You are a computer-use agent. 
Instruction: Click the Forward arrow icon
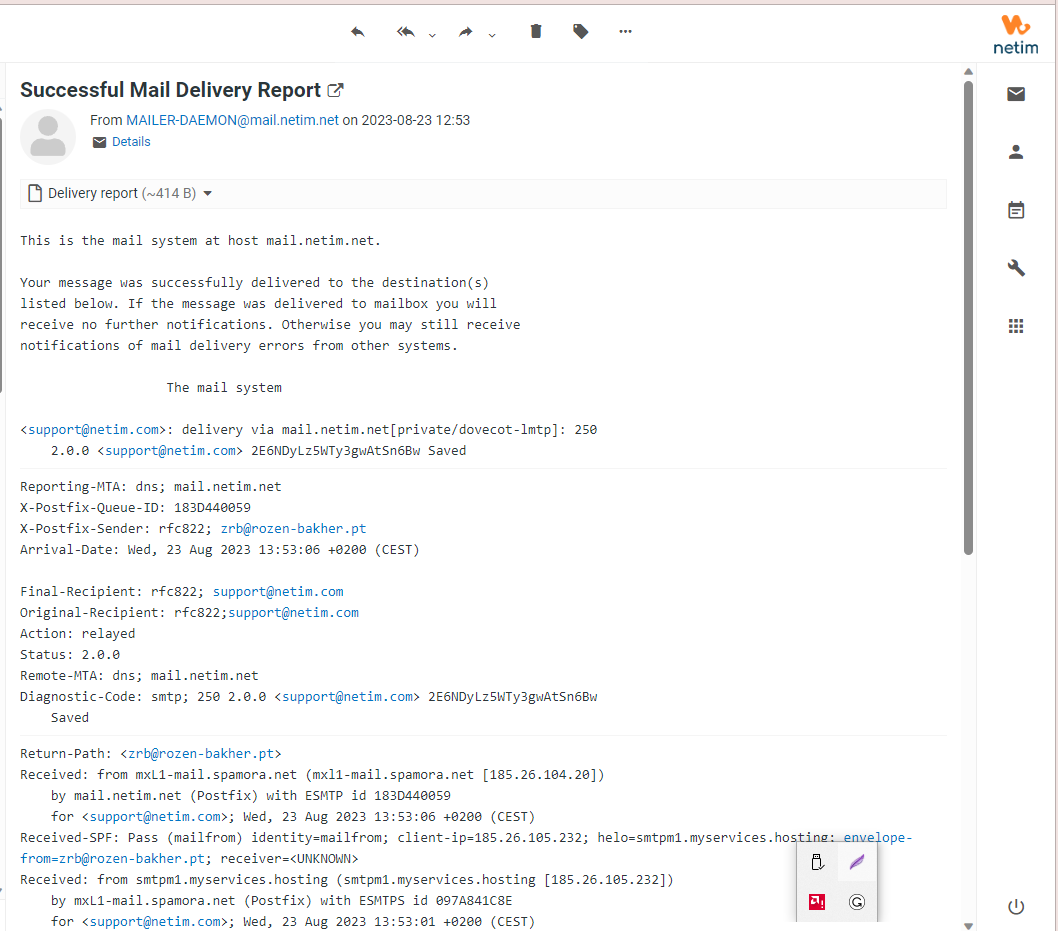coord(466,32)
